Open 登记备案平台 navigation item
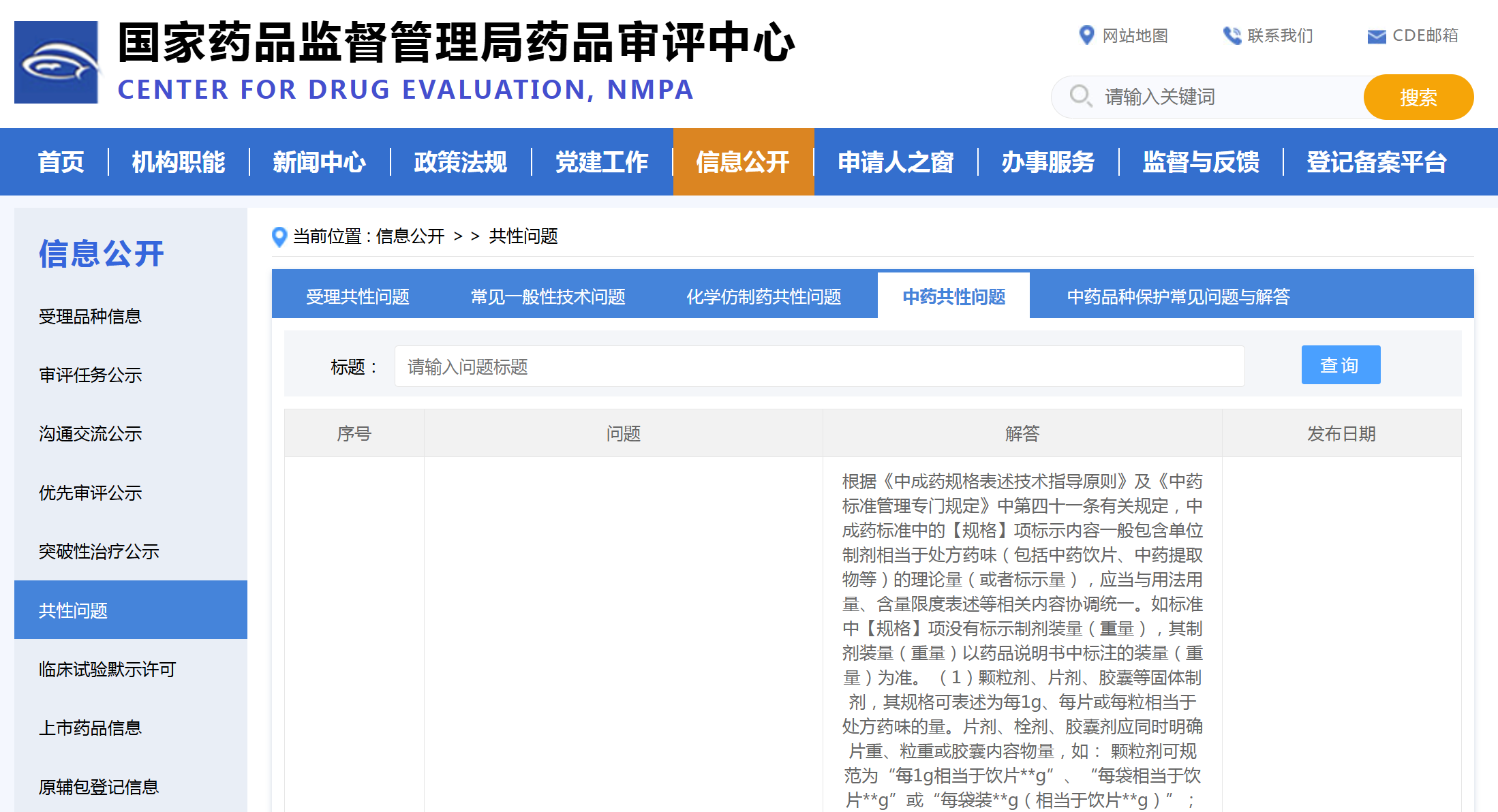This screenshot has width=1498, height=812. [1377, 162]
